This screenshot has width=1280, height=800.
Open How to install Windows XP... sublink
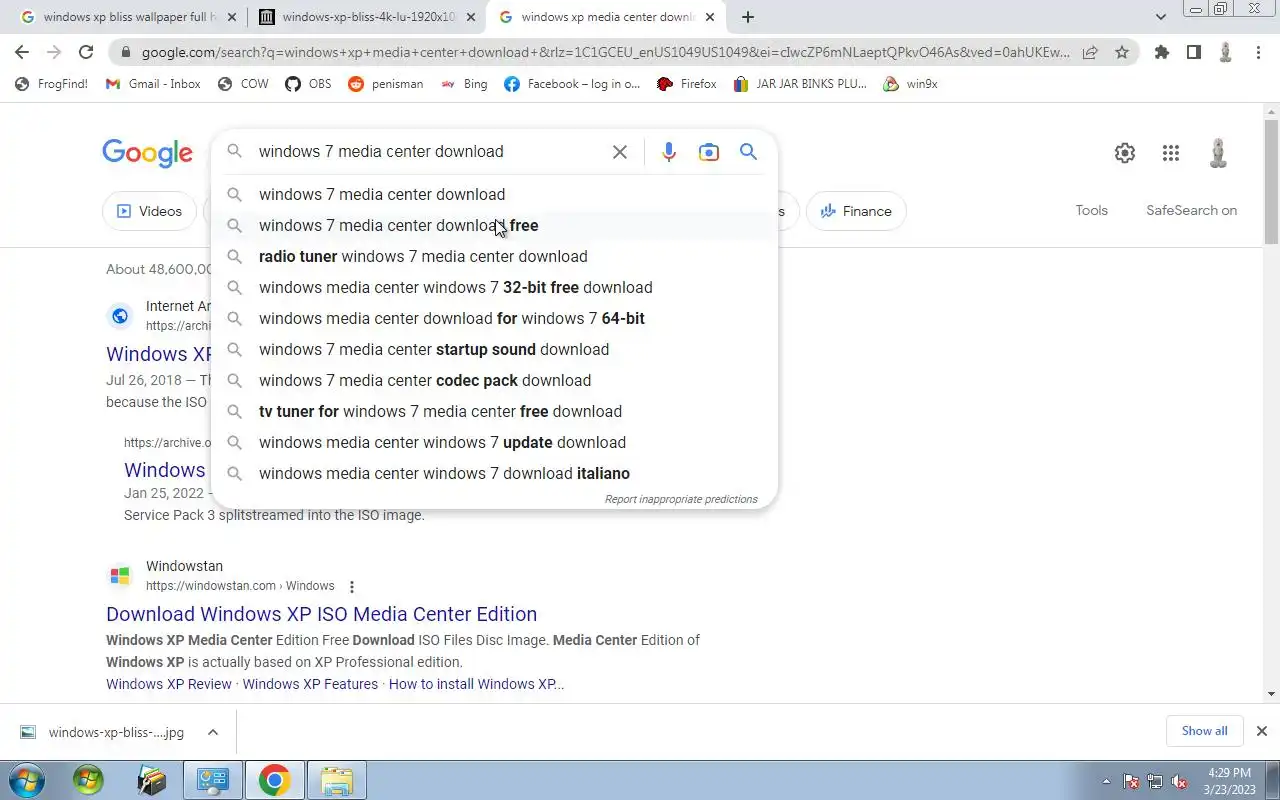(x=476, y=684)
